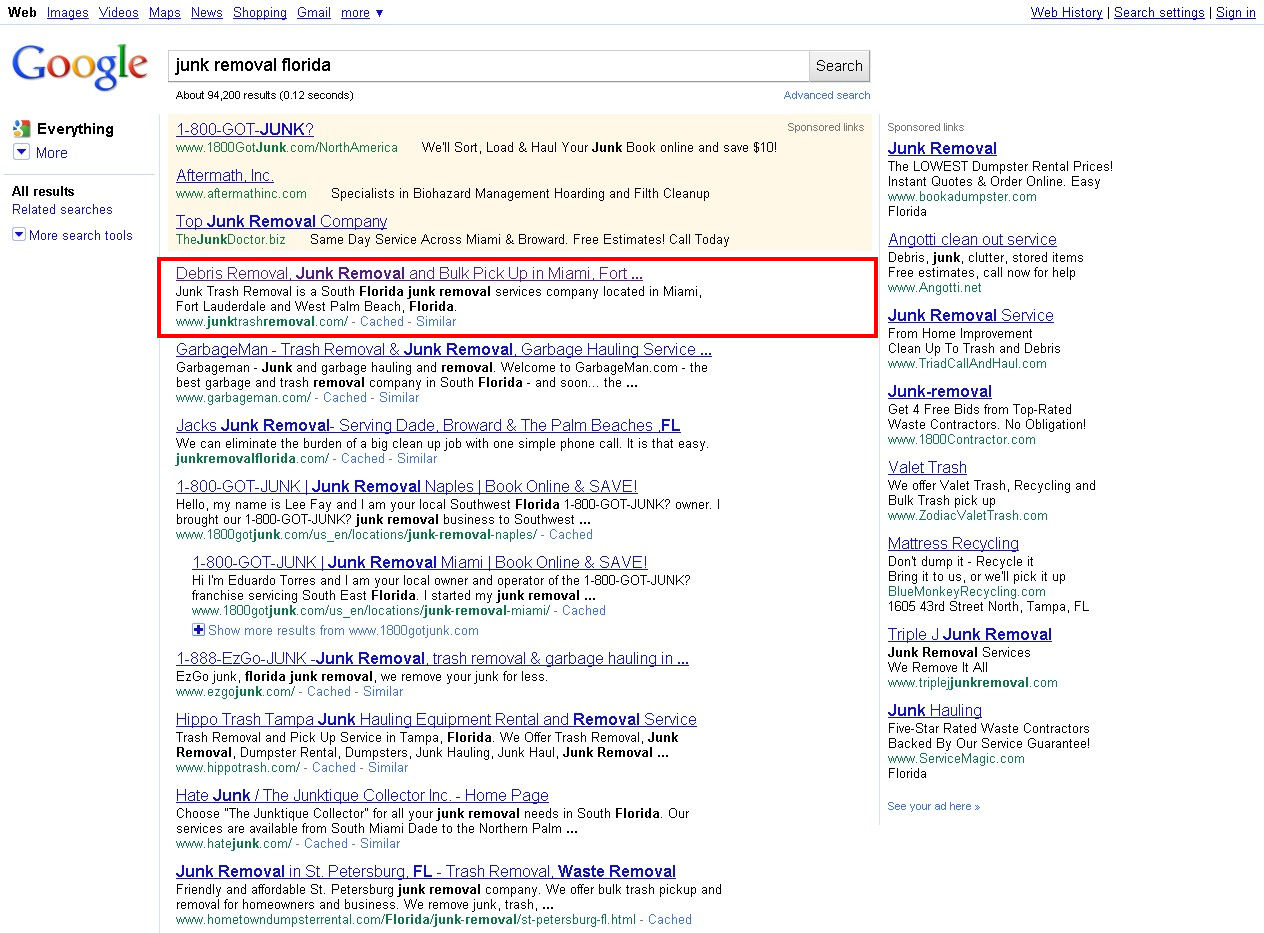Screen dimensions: 1264x933
Task: Click Sign in link
Action: pos(1236,12)
